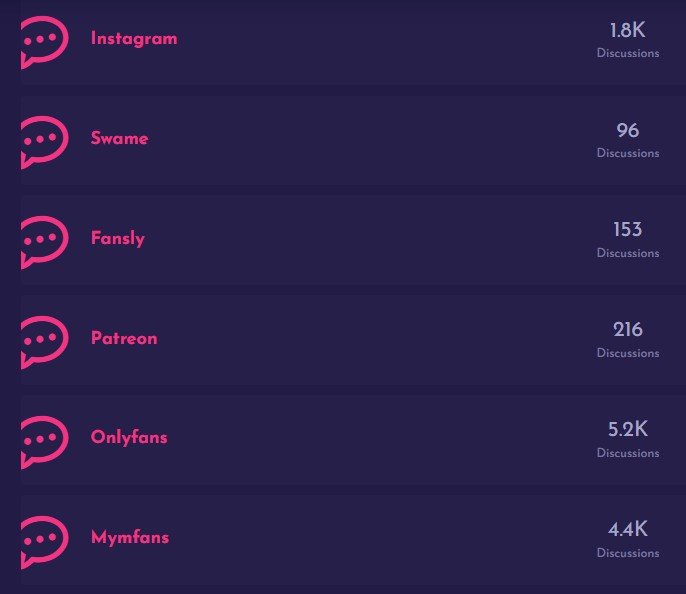Open the Swame category title
The image size is (686, 594).
pos(119,139)
